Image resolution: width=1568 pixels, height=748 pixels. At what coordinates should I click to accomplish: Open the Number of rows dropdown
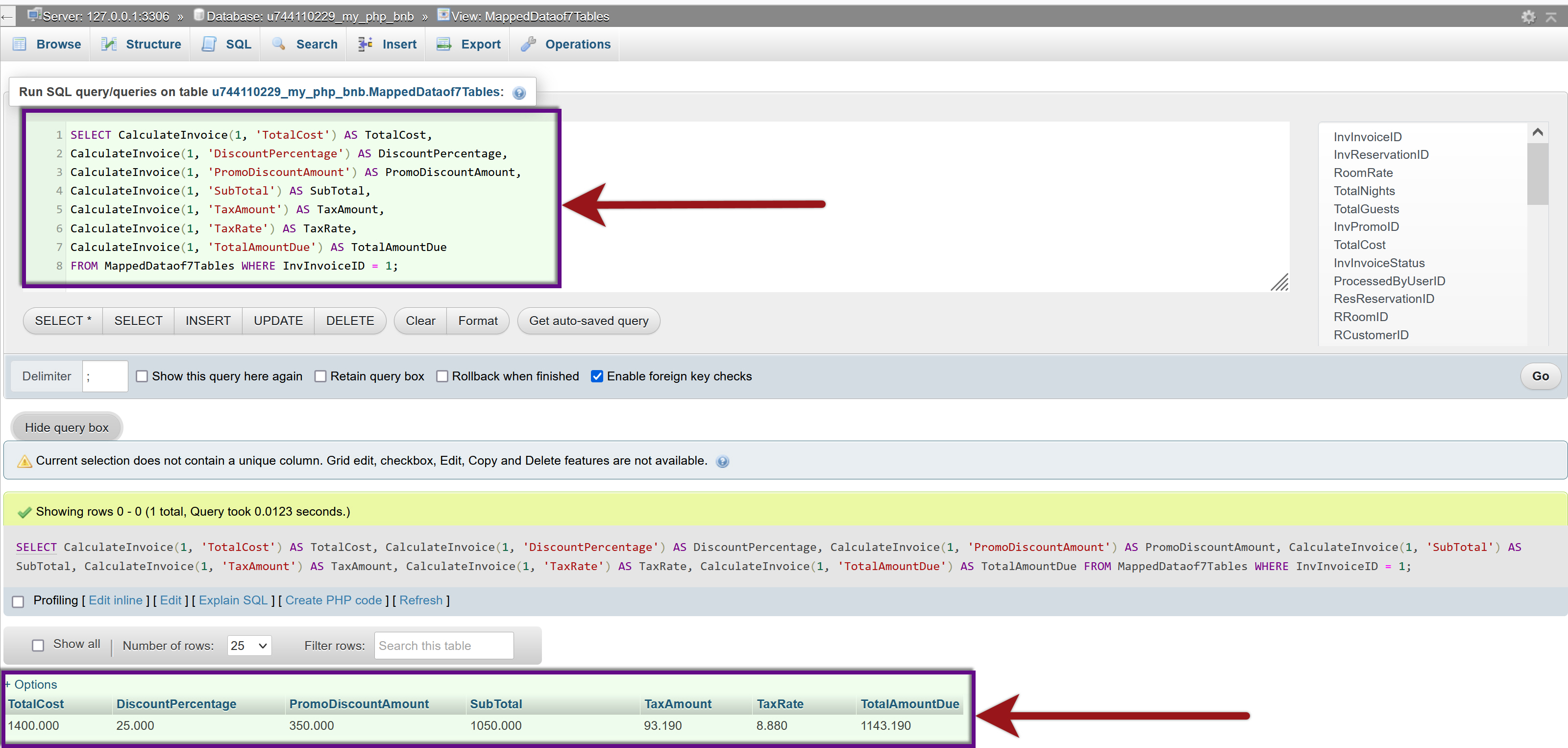249,646
